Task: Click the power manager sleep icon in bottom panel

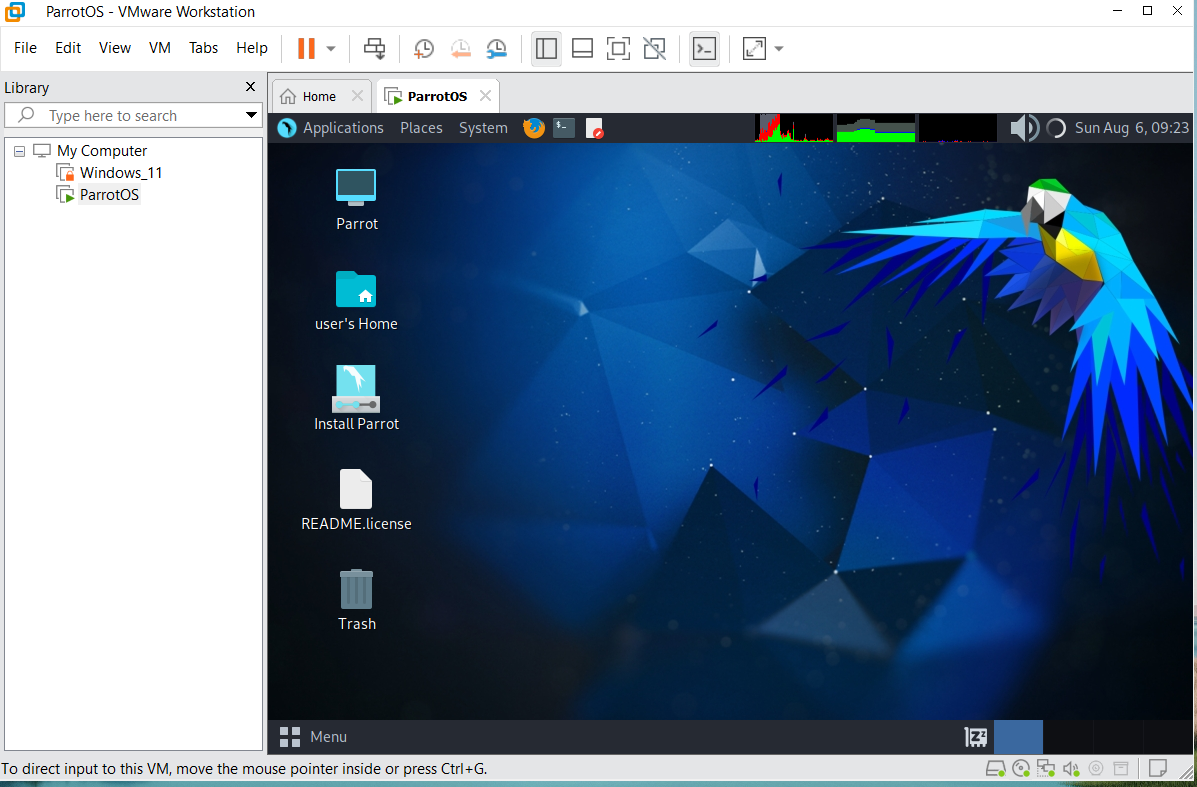Action: click(x=976, y=737)
